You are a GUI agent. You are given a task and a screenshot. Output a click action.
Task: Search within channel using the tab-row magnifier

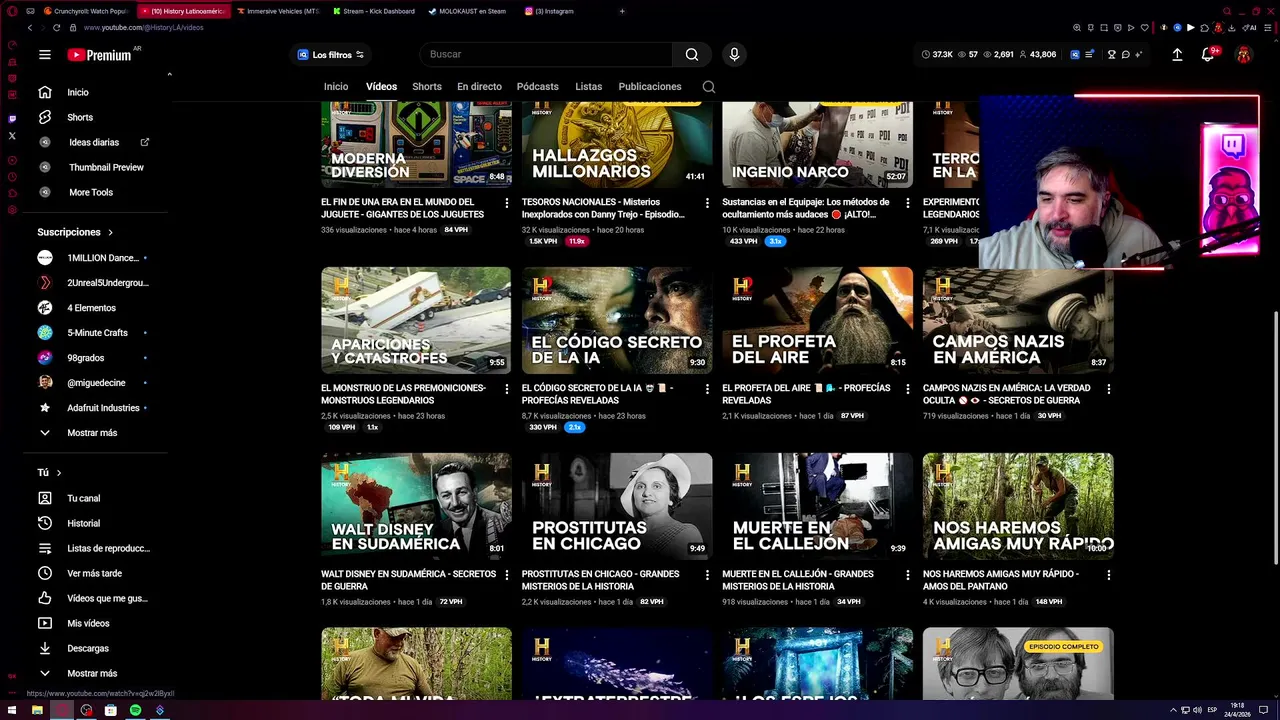click(709, 87)
